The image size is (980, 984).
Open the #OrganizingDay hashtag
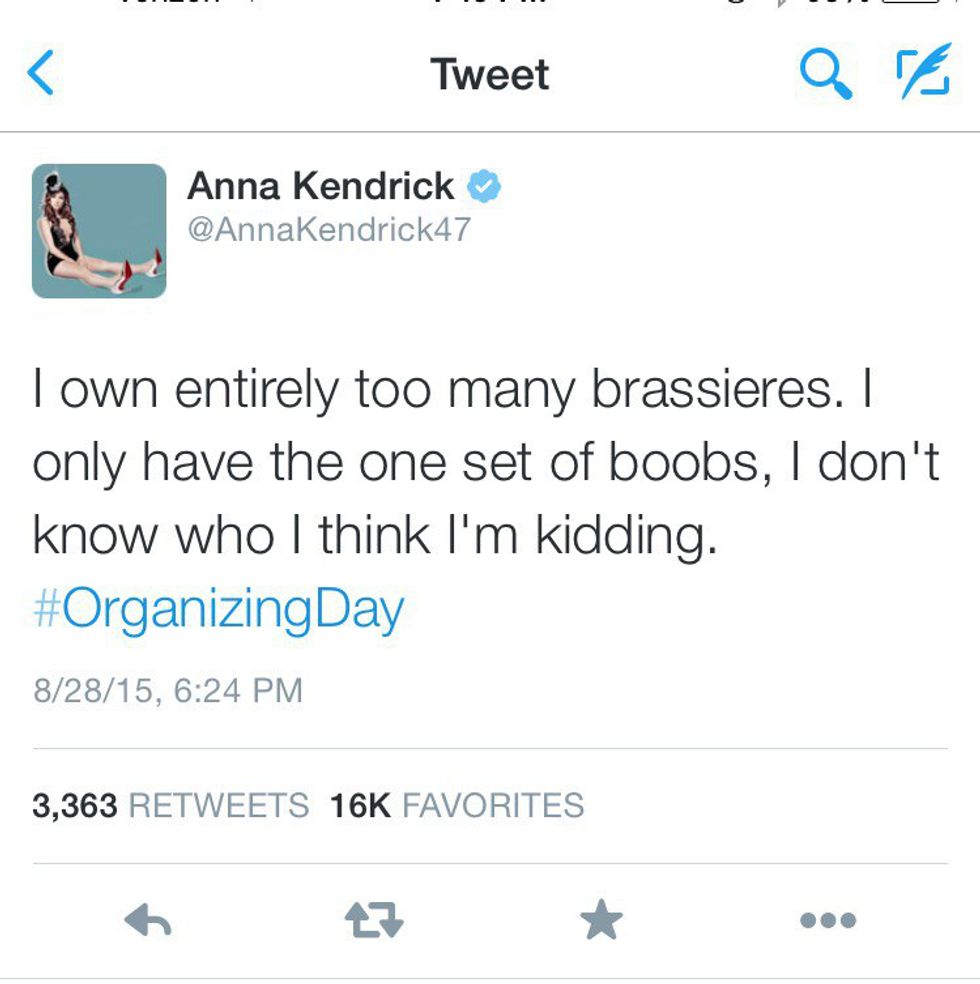218,609
